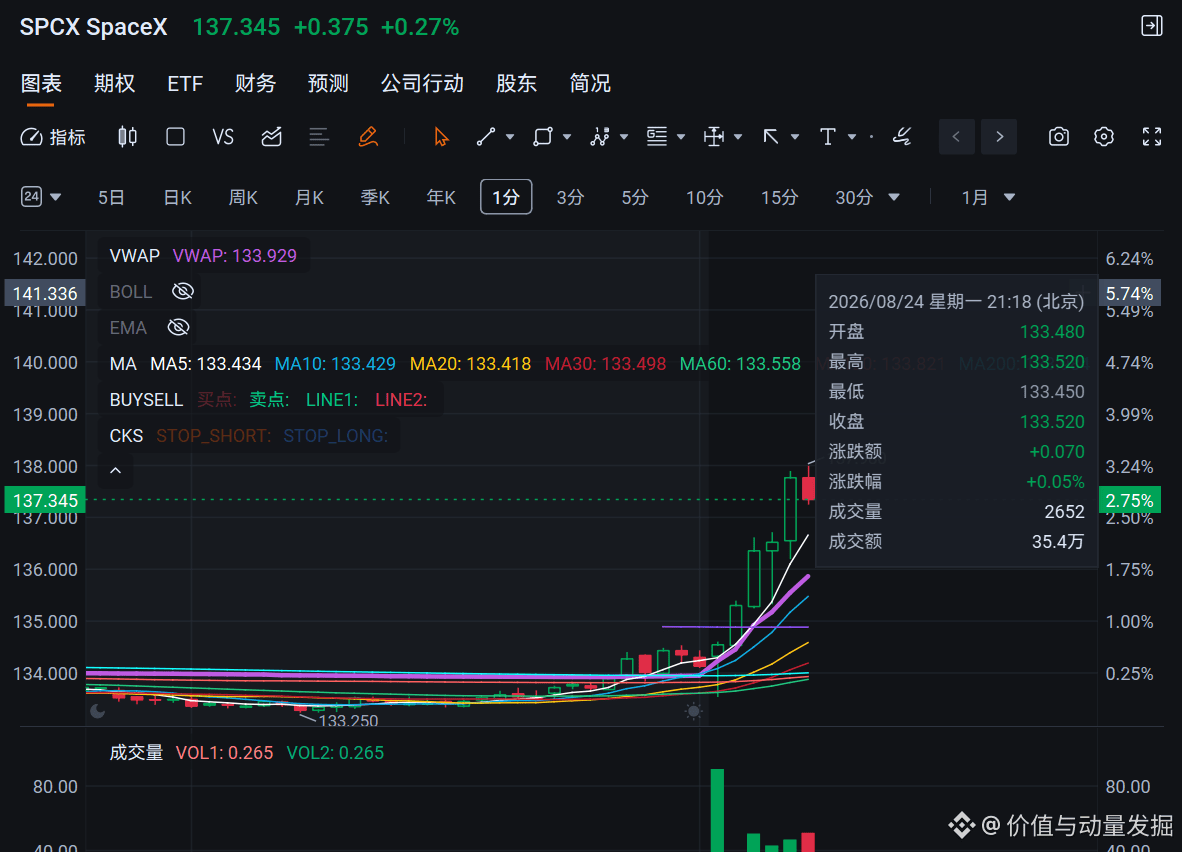Open the 指标 indicators panel
The height and width of the screenshot is (852, 1182).
click(x=52, y=137)
